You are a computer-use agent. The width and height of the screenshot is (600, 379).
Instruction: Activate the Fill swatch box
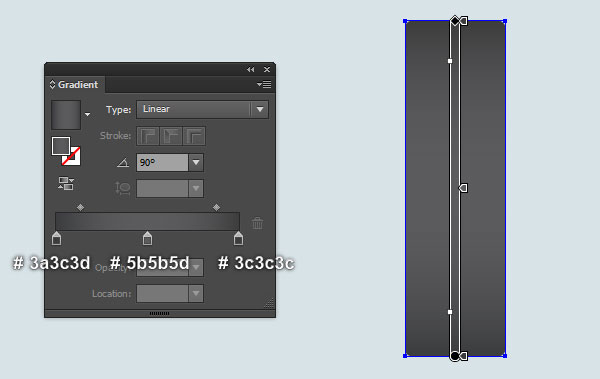pyautogui.click(x=61, y=146)
